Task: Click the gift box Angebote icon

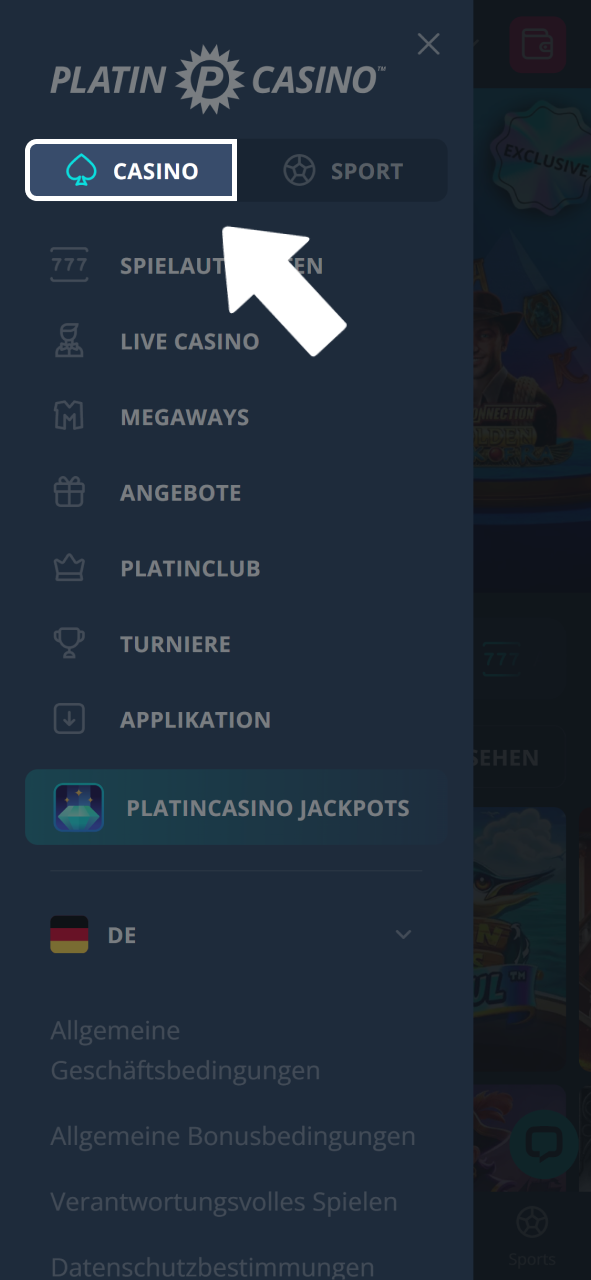Action: coord(69,493)
